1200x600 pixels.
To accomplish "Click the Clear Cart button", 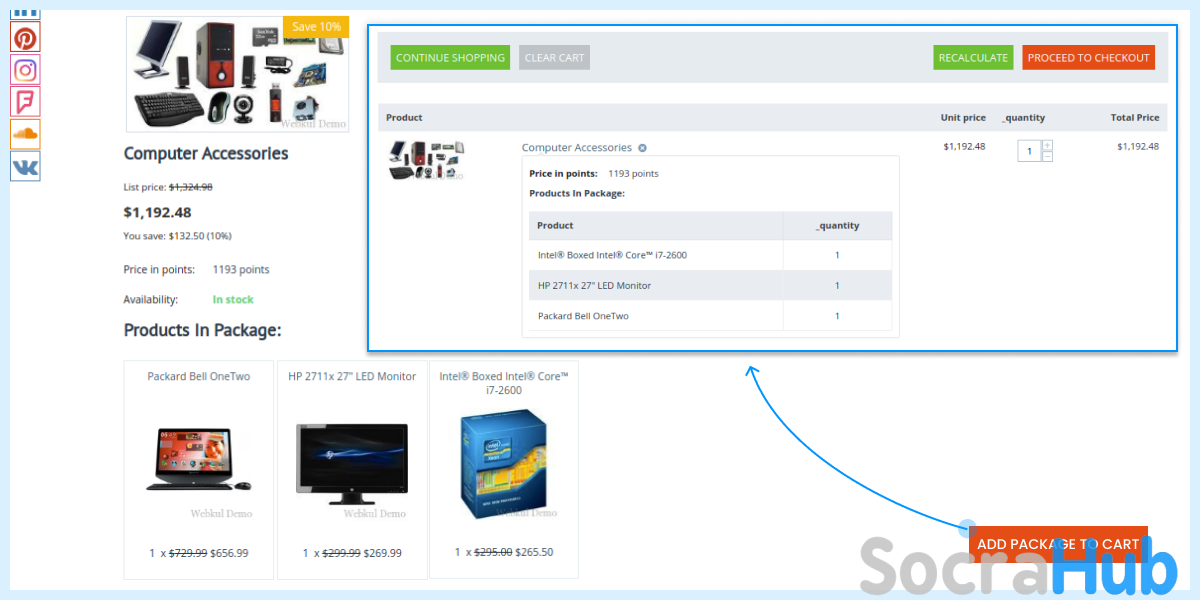I will click(554, 58).
